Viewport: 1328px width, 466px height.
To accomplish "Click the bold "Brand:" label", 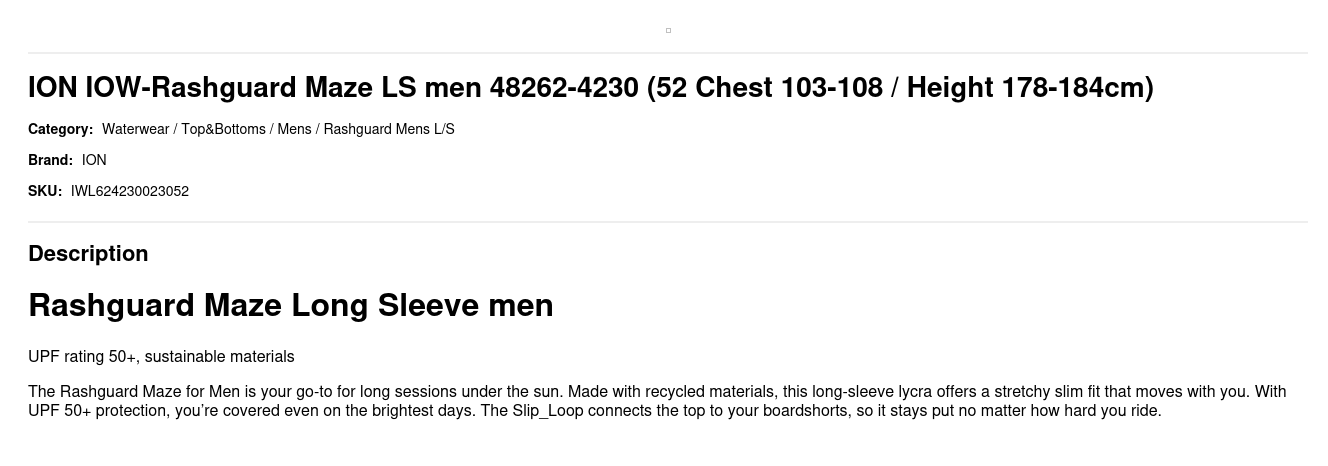I will (50, 160).
